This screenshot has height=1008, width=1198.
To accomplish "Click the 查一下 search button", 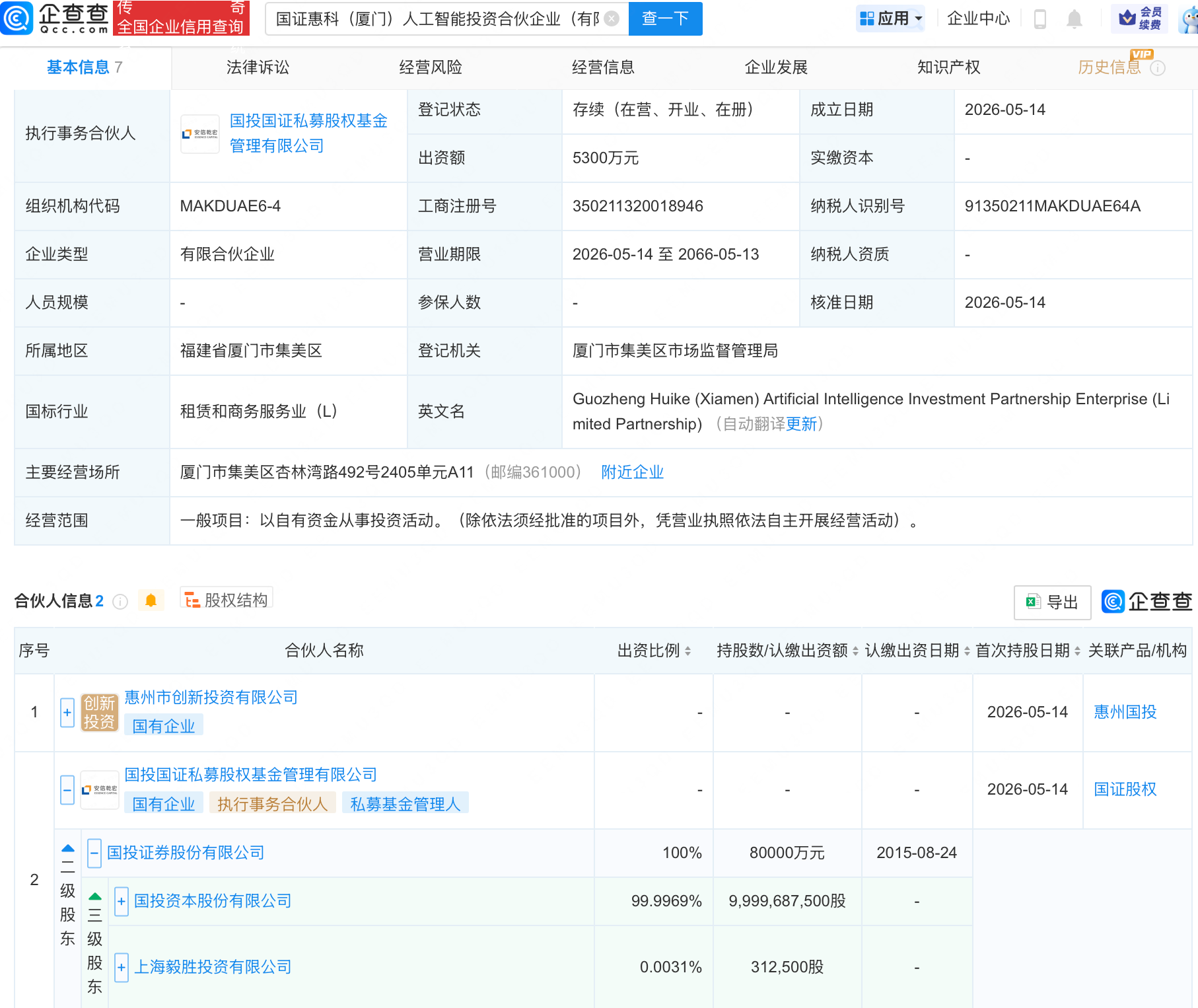I will (665, 18).
